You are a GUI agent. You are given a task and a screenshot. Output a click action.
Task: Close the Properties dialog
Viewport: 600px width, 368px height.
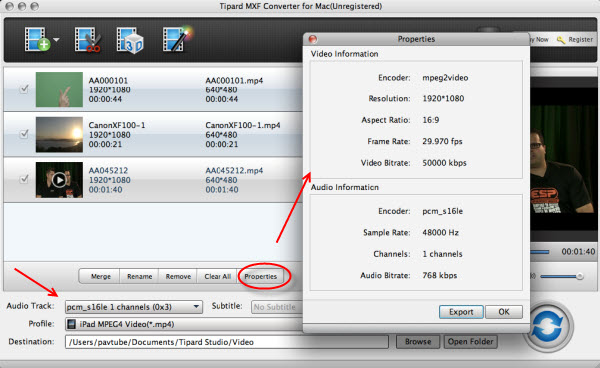pyautogui.click(x=313, y=39)
